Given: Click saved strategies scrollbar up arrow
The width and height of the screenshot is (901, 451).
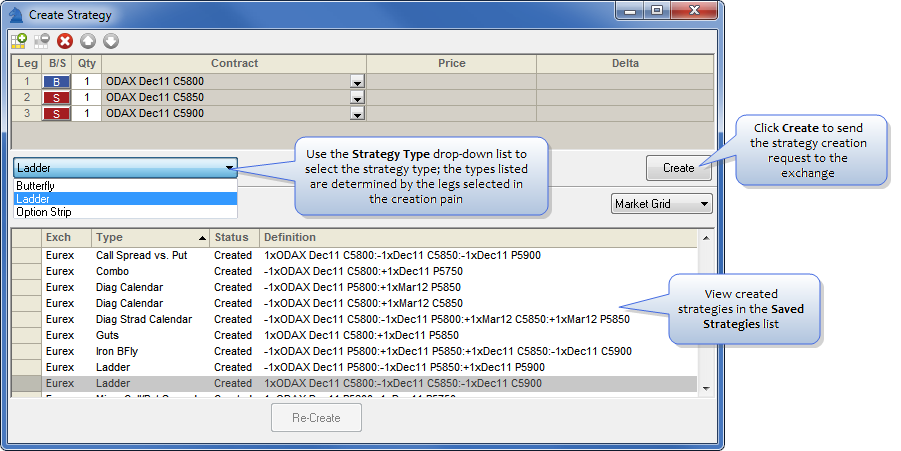Looking at the screenshot, I should click(x=706, y=238).
